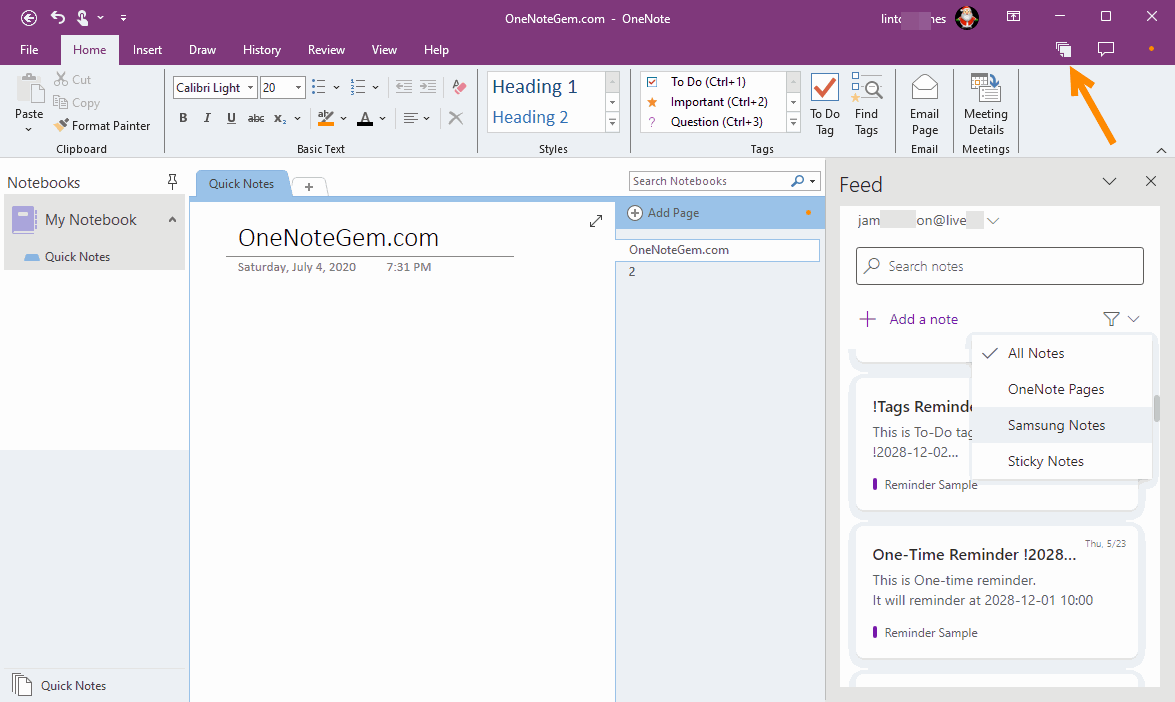Screen dimensions: 1175x702
Task: Cut the selection
Action: point(72,79)
